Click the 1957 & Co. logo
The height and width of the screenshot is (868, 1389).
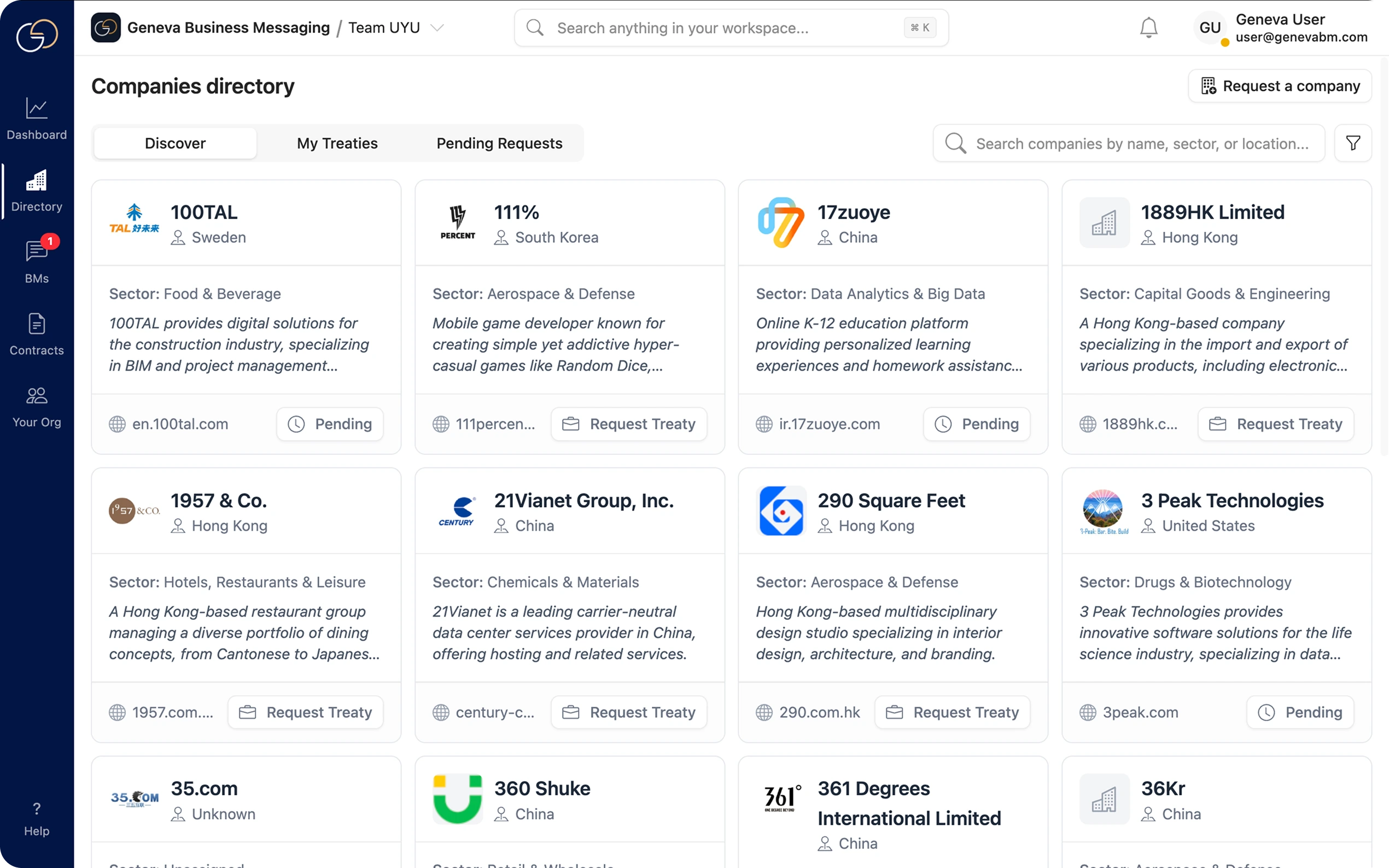[x=135, y=511]
